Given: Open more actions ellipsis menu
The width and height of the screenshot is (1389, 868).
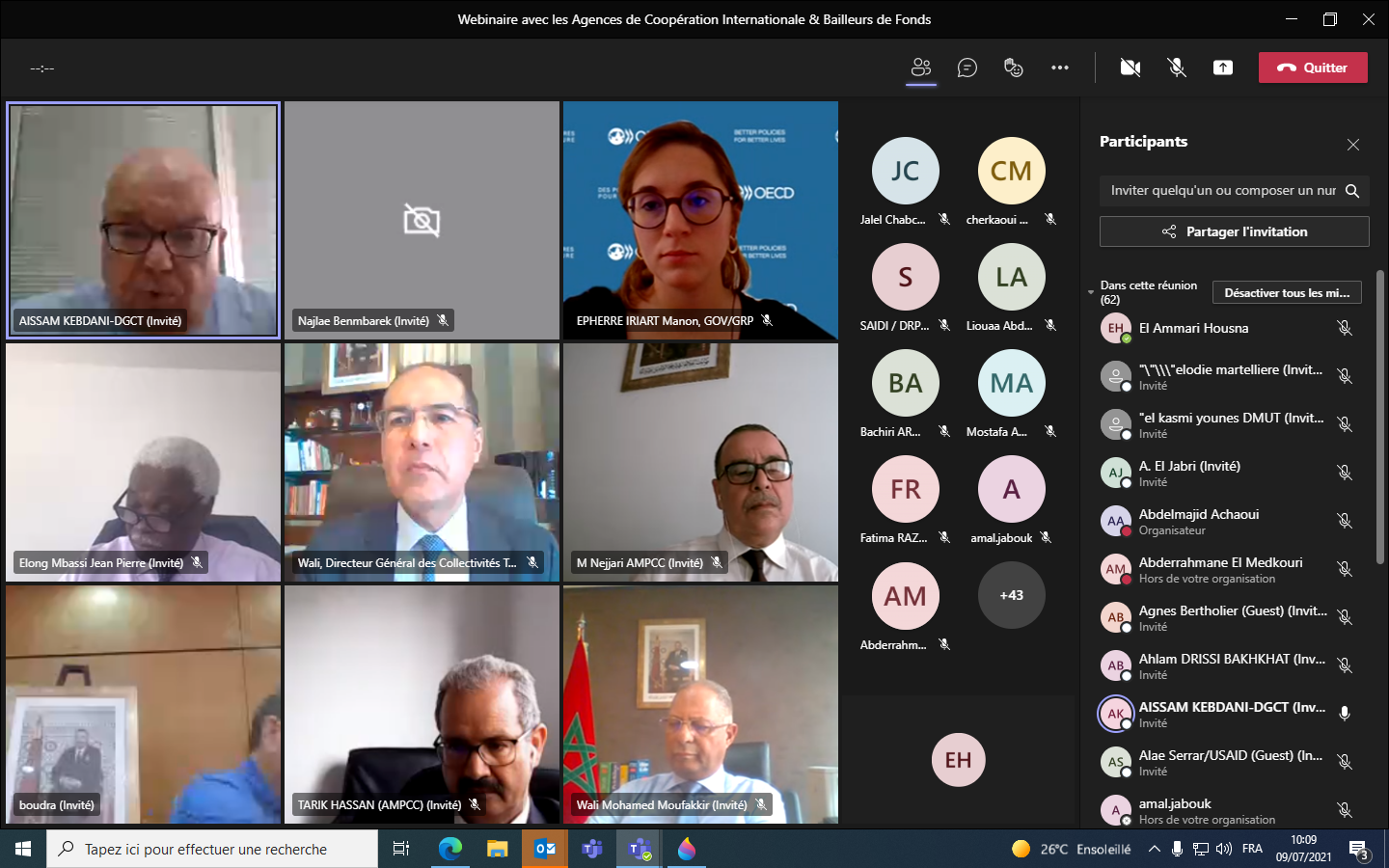Looking at the screenshot, I should point(1060,68).
